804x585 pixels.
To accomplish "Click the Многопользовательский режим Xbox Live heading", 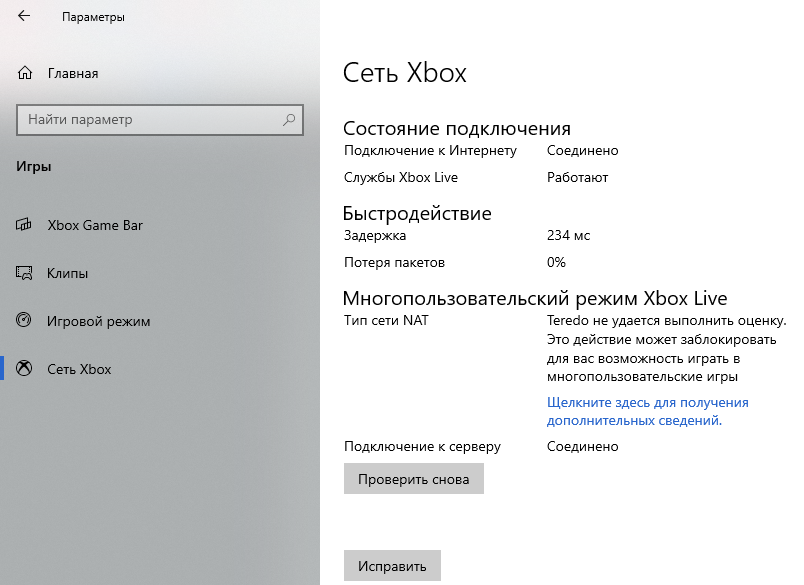I will coord(535,298).
